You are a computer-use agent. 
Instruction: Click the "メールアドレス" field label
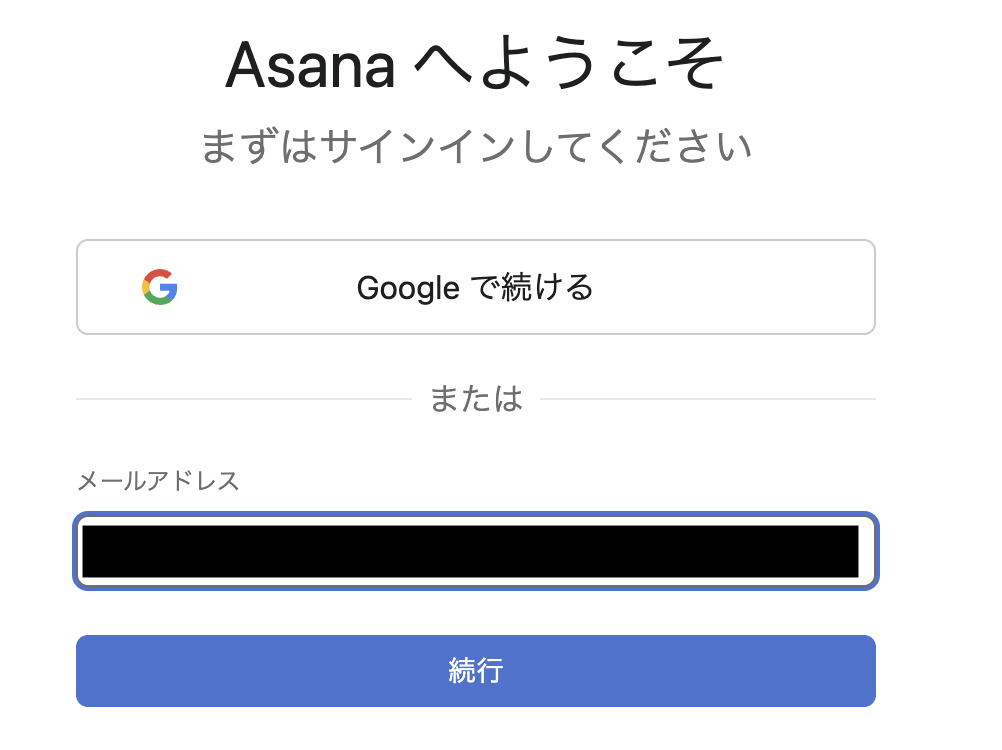pos(158,481)
